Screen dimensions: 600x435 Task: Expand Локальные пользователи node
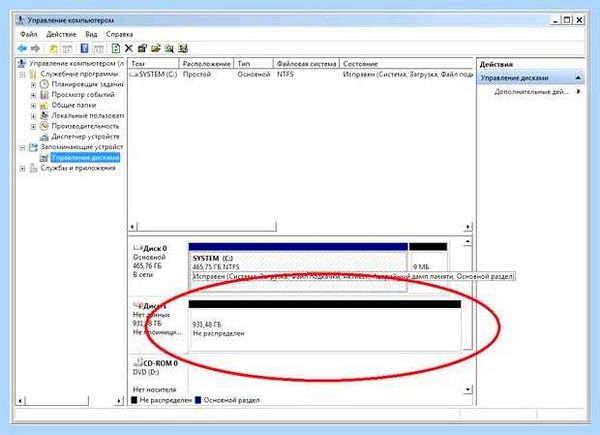[x=33, y=116]
